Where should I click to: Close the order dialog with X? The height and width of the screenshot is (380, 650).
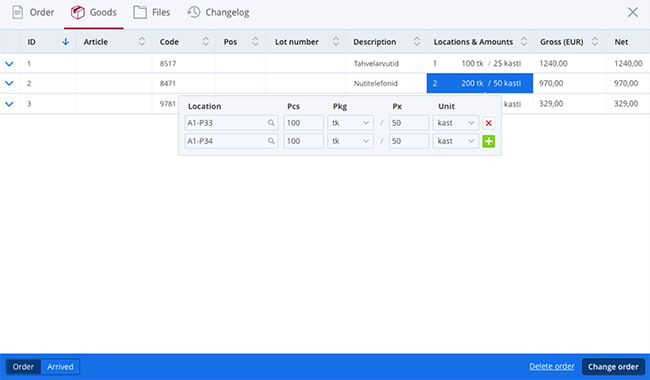click(x=633, y=12)
